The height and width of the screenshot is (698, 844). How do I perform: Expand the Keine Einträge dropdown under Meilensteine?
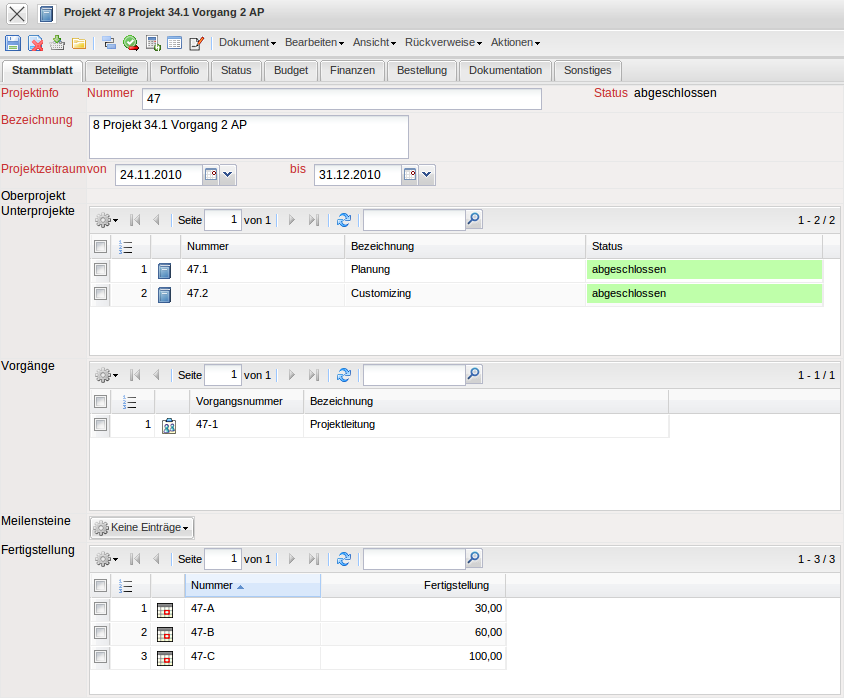point(141,527)
